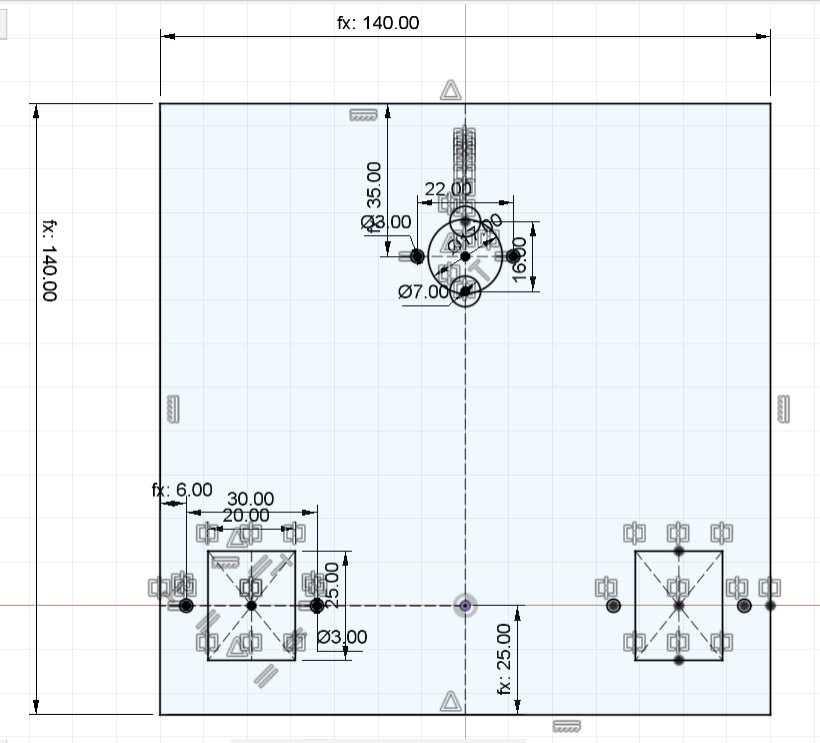Viewport: 820px width, 743px height.
Task: Select the 22.00 dimension above the circle
Action: [x=447, y=189]
